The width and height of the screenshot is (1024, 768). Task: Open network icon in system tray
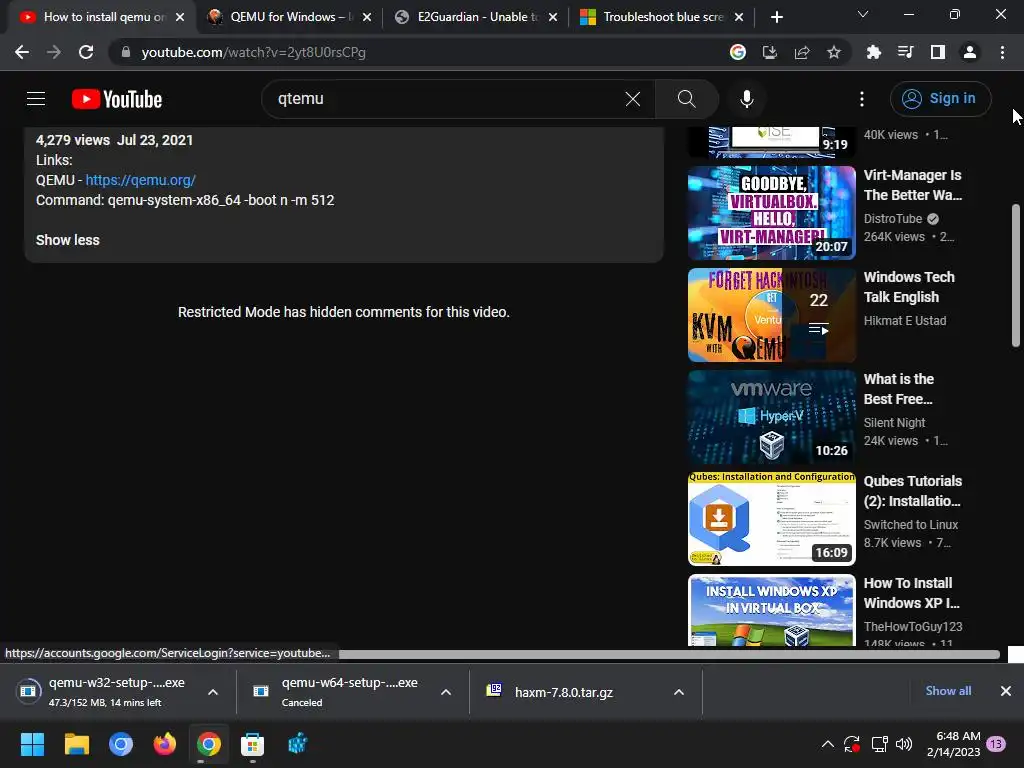(879, 744)
